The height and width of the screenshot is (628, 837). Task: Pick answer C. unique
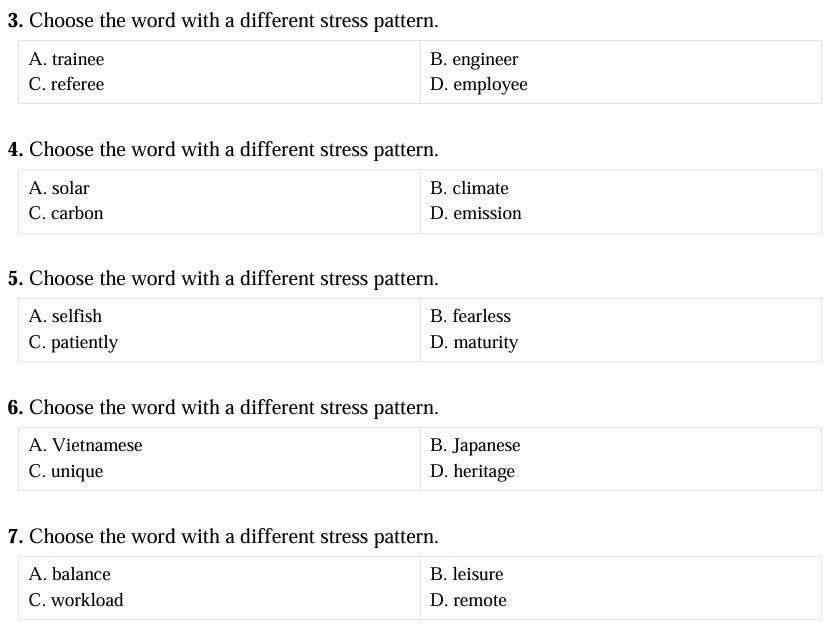[x=66, y=472]
